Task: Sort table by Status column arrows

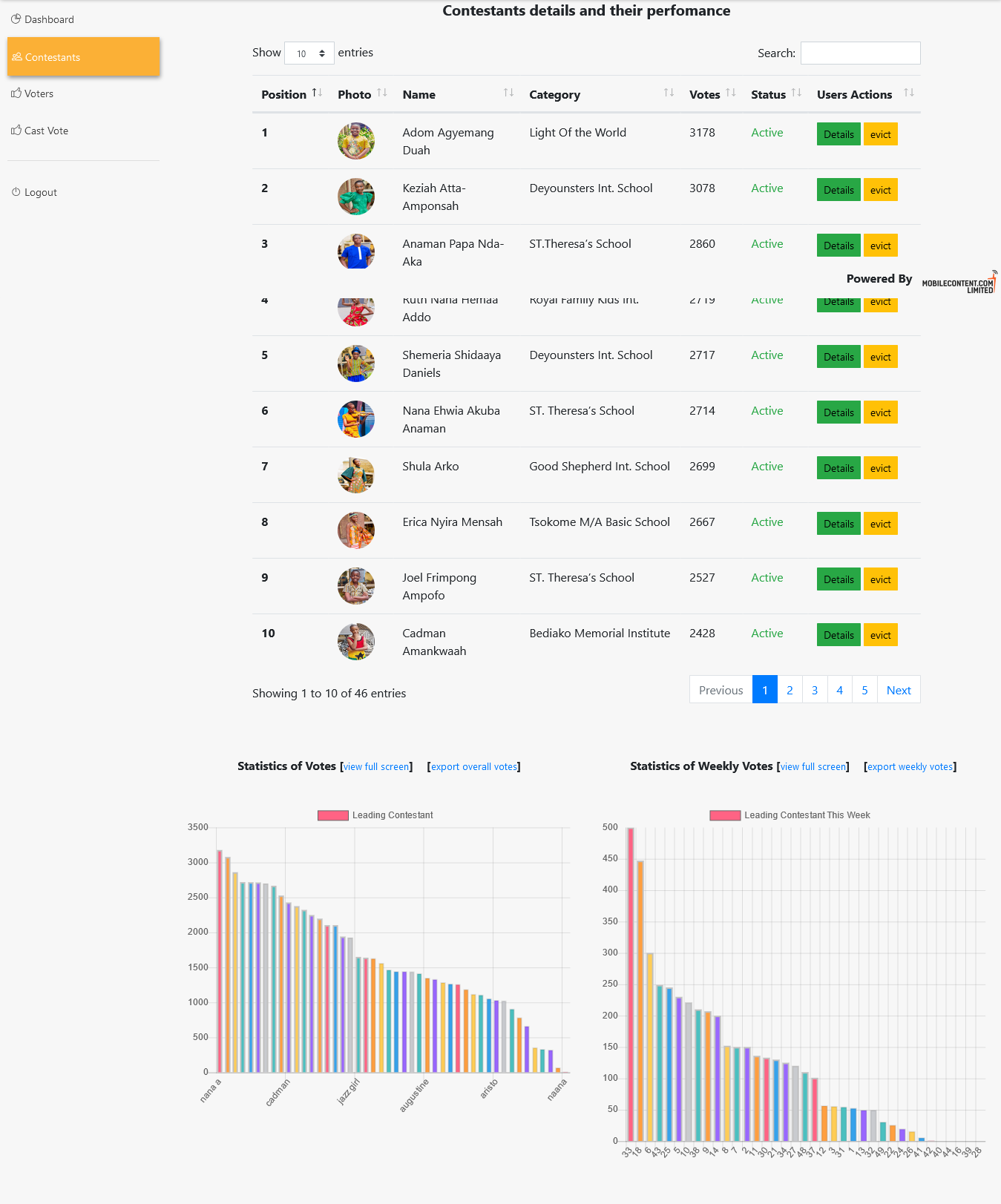Action: (796, 93)
